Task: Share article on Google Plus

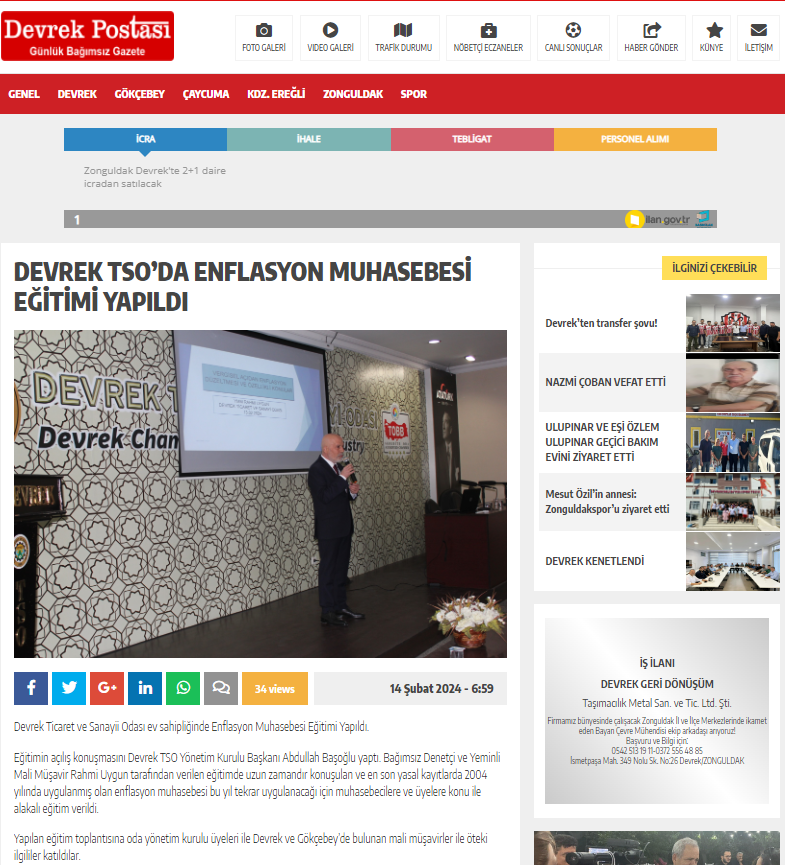Action: (x=107, y=688)
